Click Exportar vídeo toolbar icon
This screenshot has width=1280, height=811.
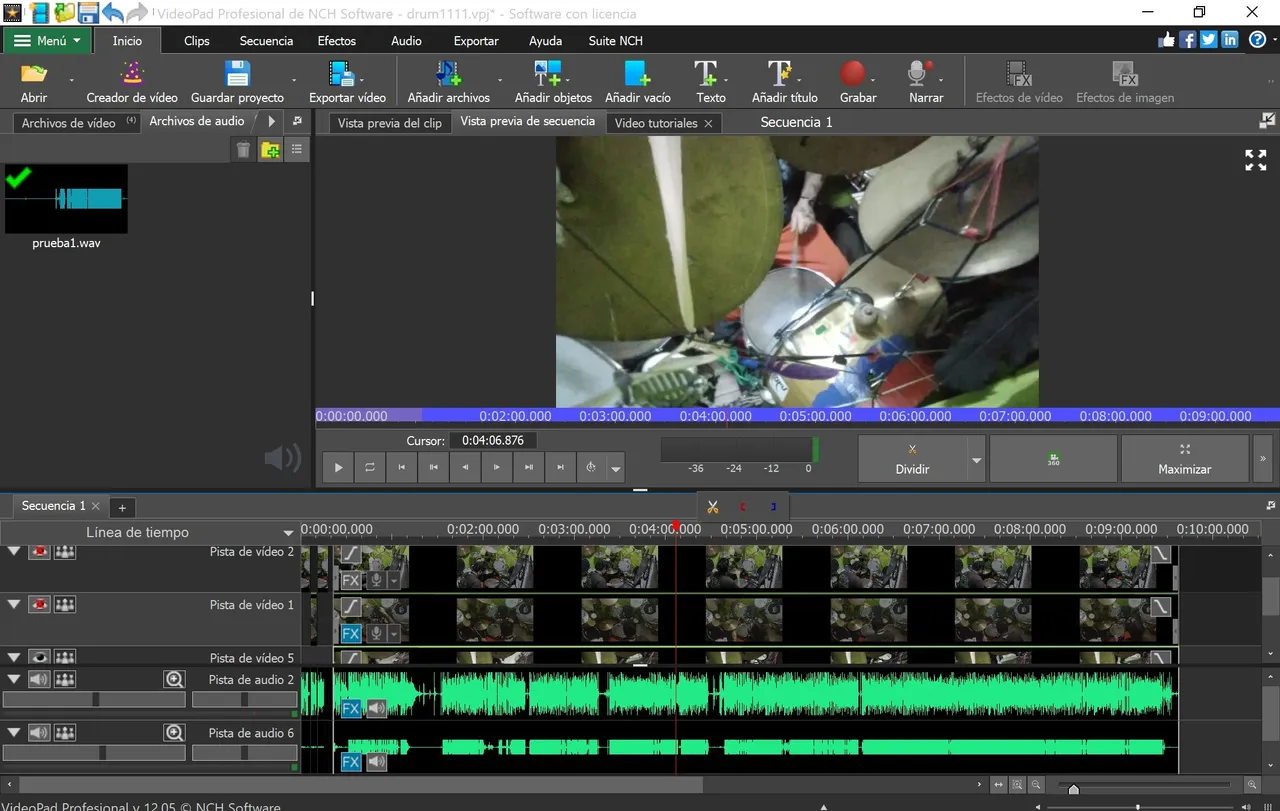pos(342,73)
